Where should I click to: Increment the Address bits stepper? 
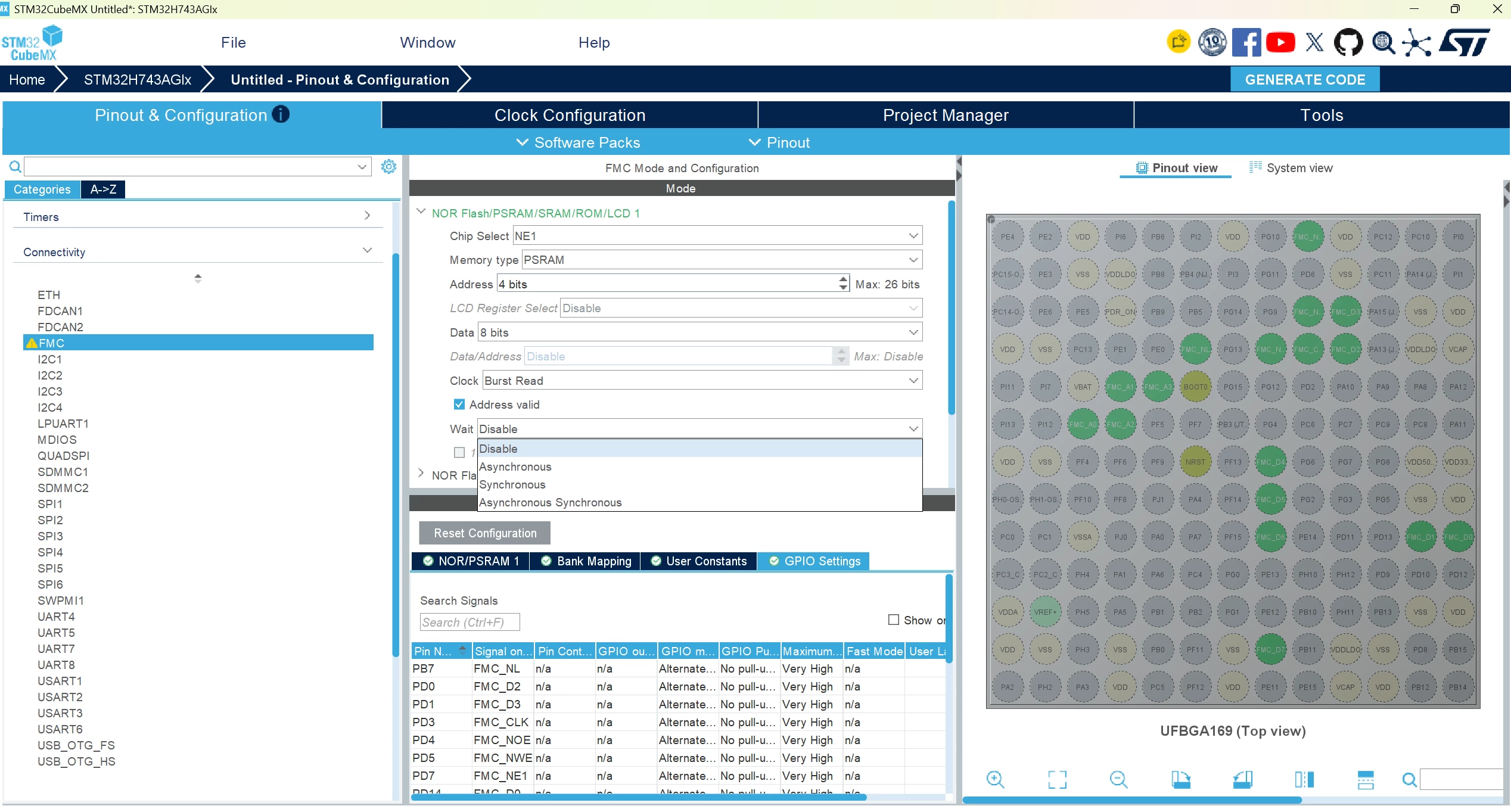pos(843,279)
